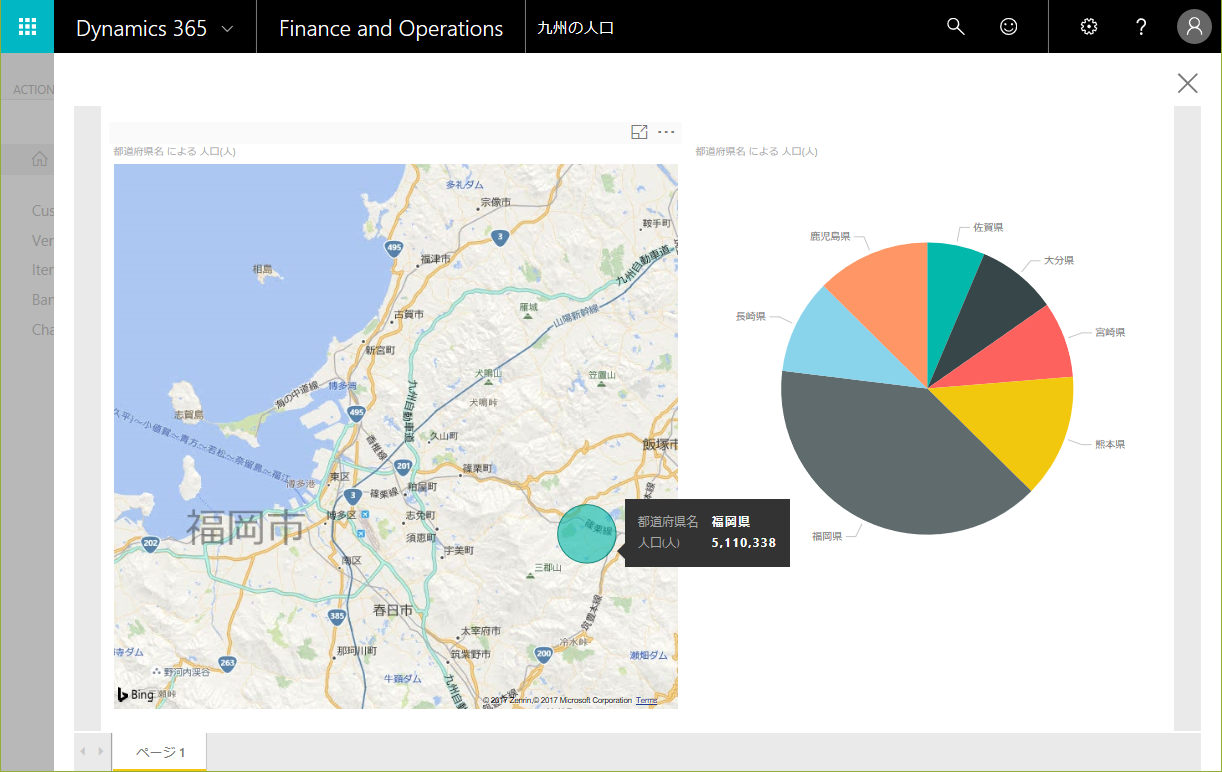Click the help question mark icon
The image size is (1222, 772).
pyautogui.click(x=1141, y=27)
